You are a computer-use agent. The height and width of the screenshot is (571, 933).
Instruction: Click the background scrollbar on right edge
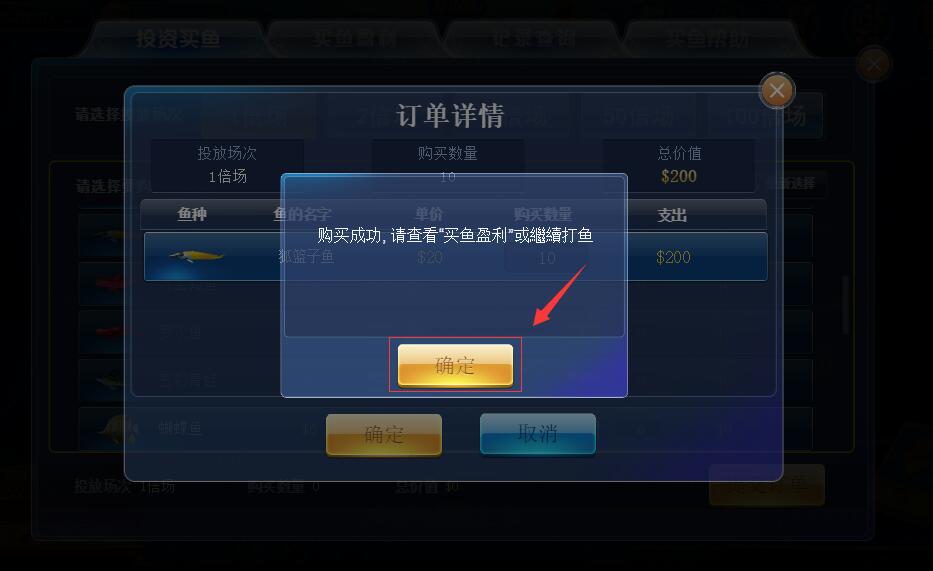click(x=845, y=303)
